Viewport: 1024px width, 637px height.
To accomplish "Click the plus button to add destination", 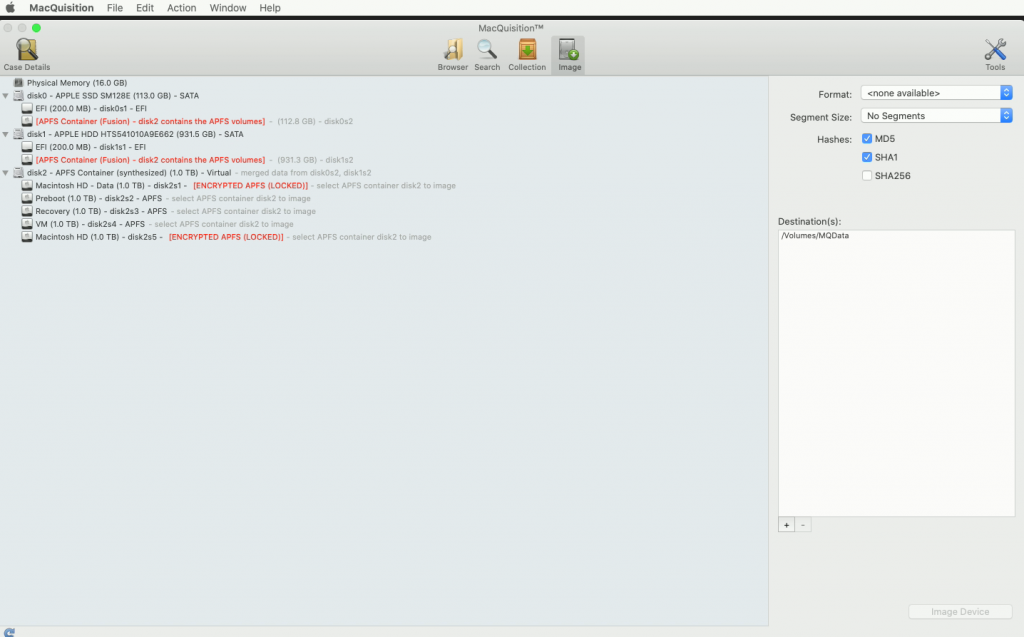I will point(786,525).
